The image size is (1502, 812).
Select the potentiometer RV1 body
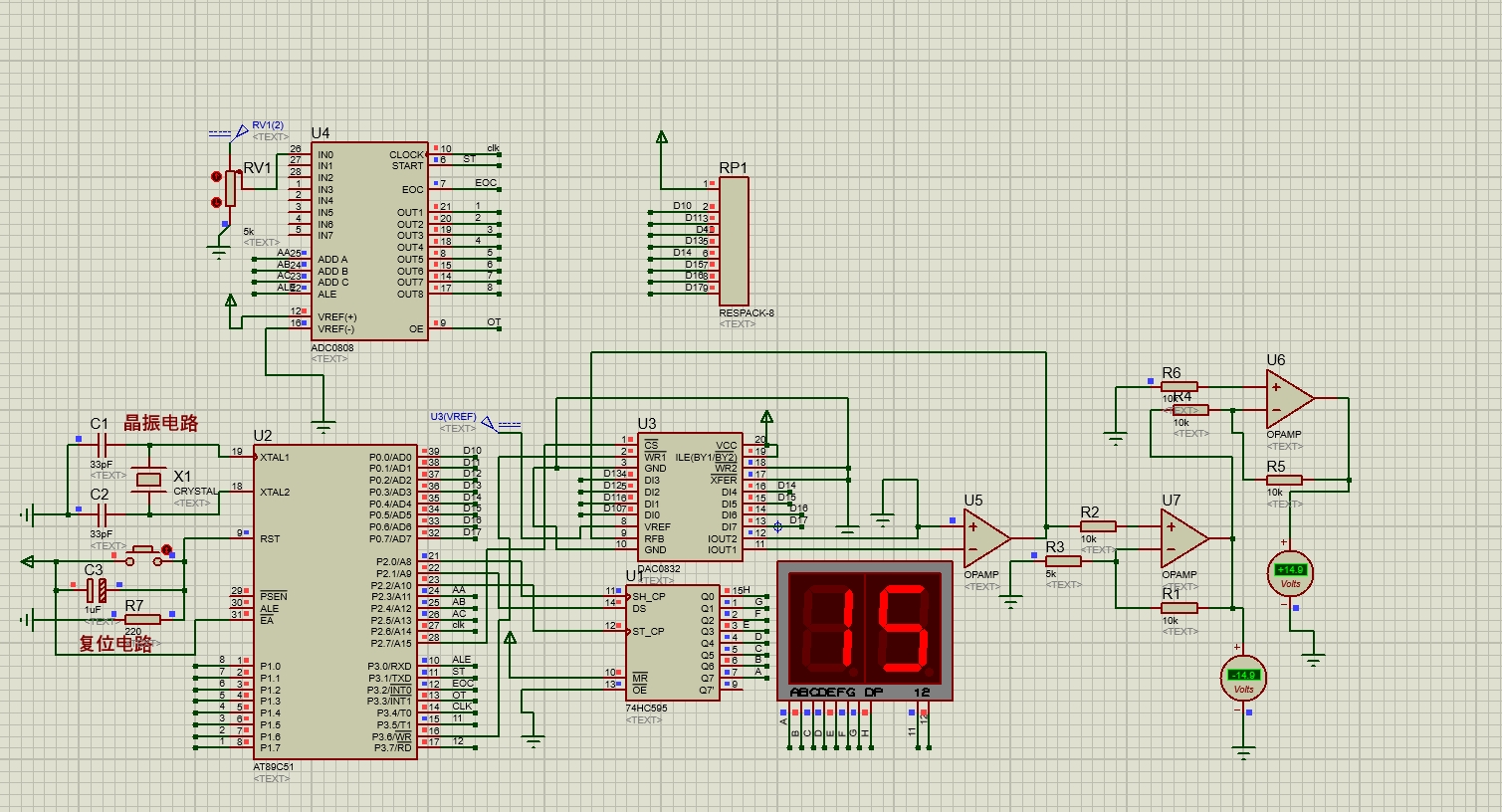(231, 188)
